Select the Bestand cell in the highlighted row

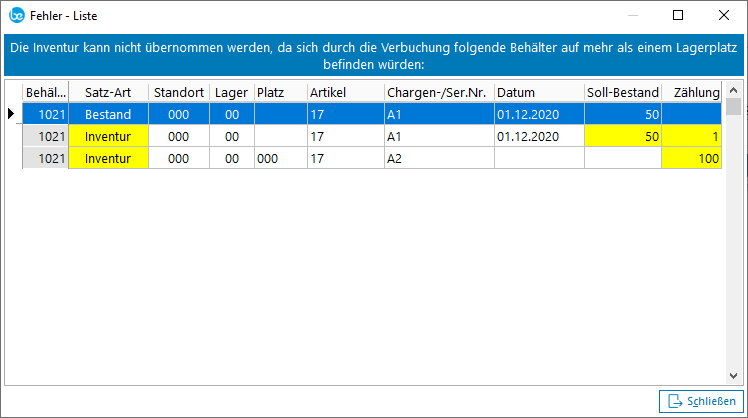[x=108, y=115]
